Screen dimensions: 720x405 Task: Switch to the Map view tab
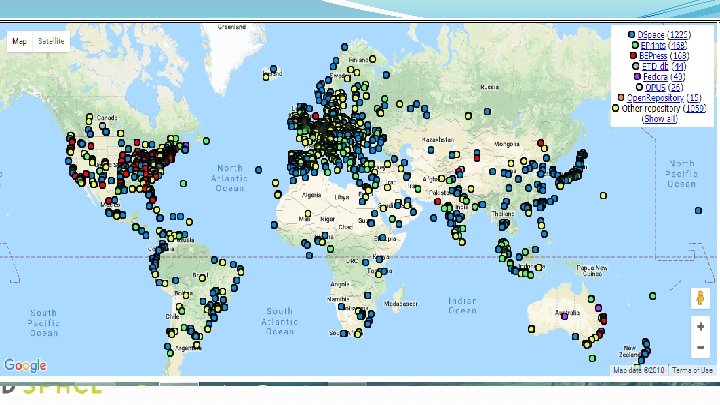click(x=19, y=41)
